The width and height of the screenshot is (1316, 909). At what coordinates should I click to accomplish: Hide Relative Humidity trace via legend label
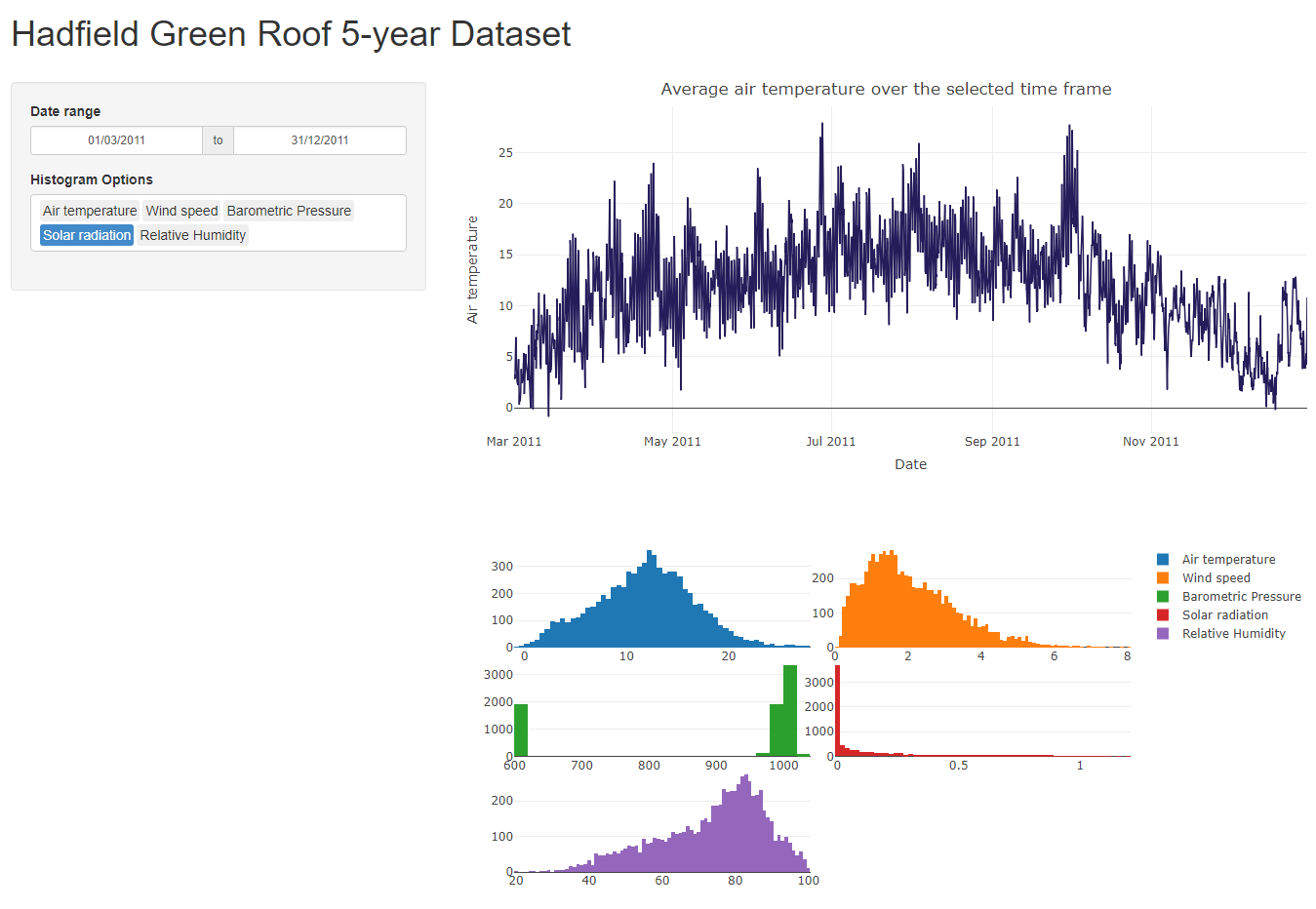1233,634
